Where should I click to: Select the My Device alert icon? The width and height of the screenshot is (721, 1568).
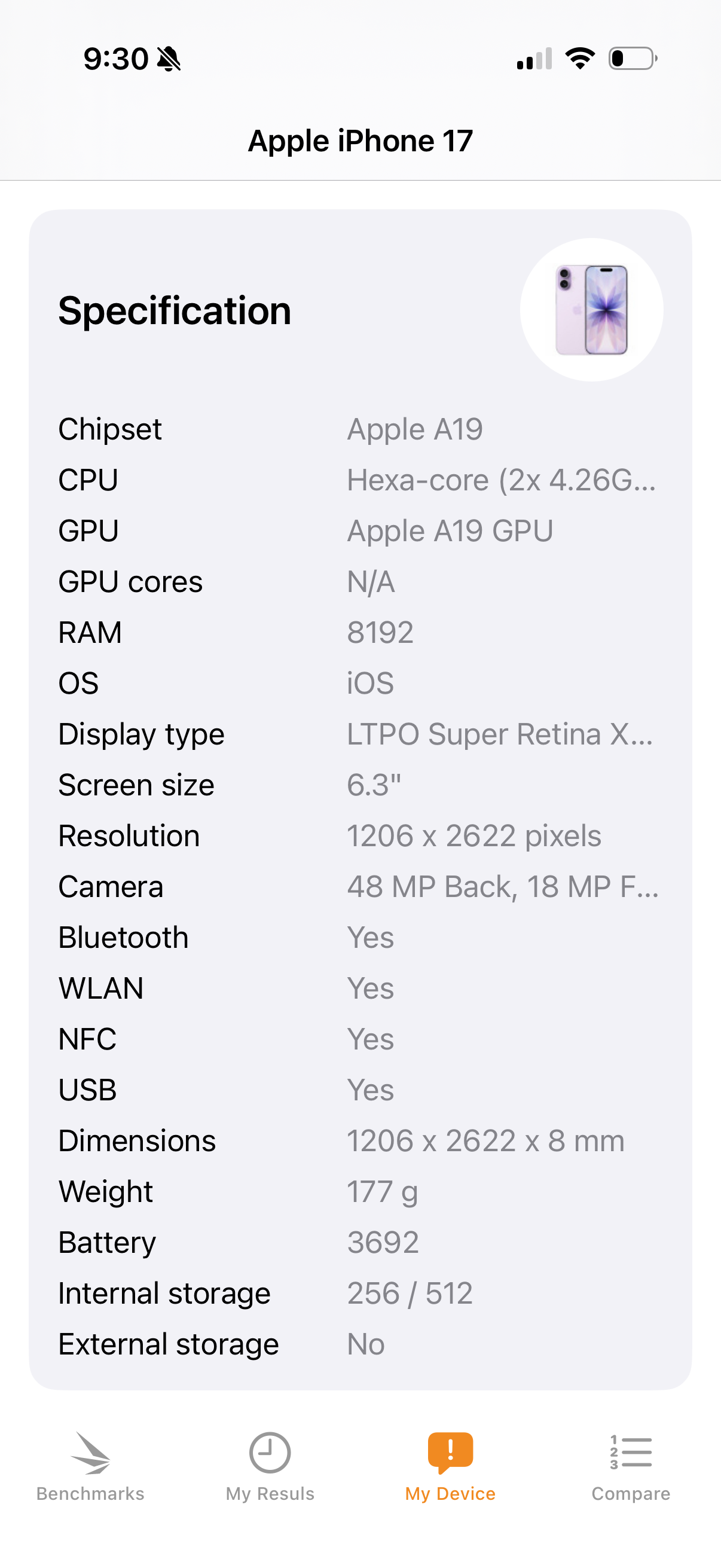click(450, 1453)
